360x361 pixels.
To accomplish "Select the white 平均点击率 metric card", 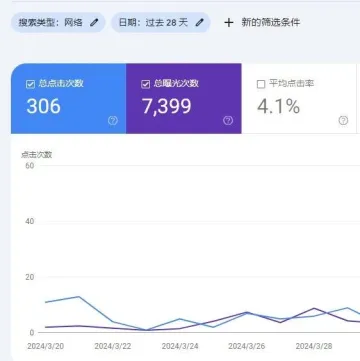I will tap(299, 99).
